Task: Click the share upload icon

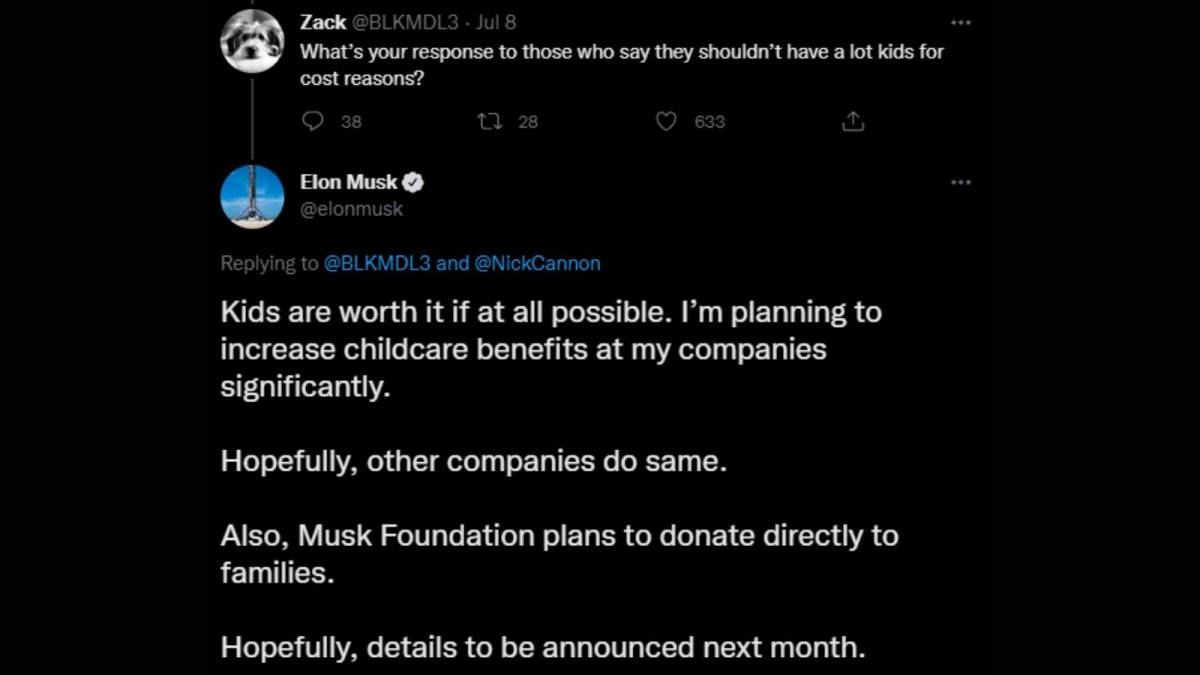Action: coord(852,121)
